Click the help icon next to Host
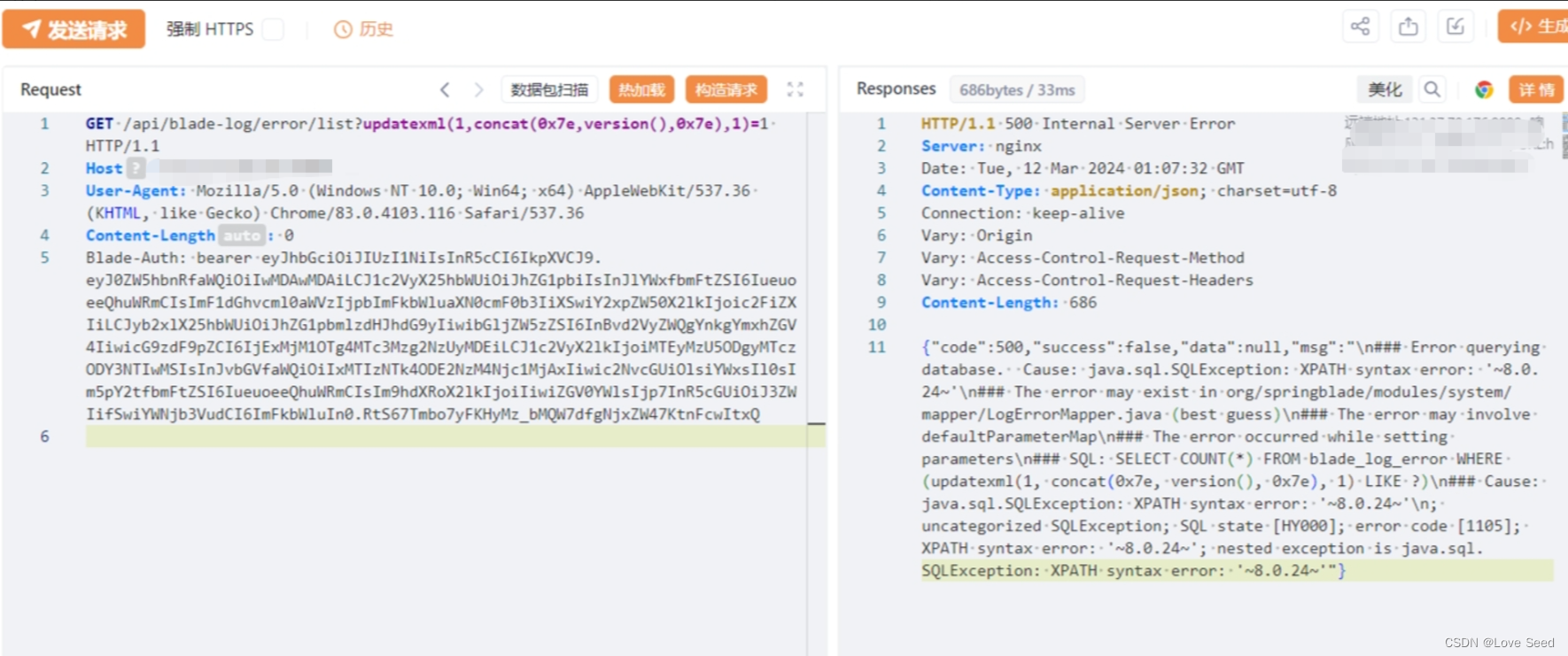1568x656 pixels. click(x=136, y=167)
